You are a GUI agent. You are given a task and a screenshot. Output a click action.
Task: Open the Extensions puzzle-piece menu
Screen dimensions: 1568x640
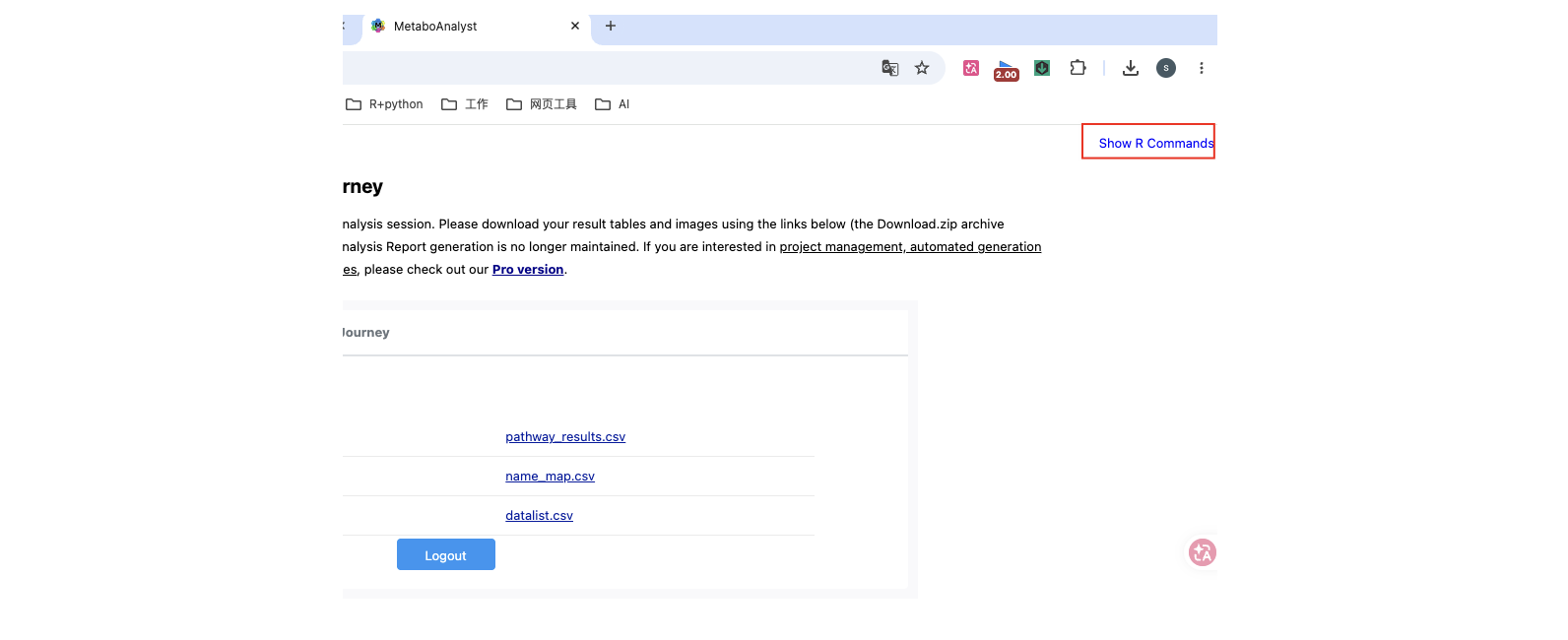pyautogui.click(x=1078, y=68)
